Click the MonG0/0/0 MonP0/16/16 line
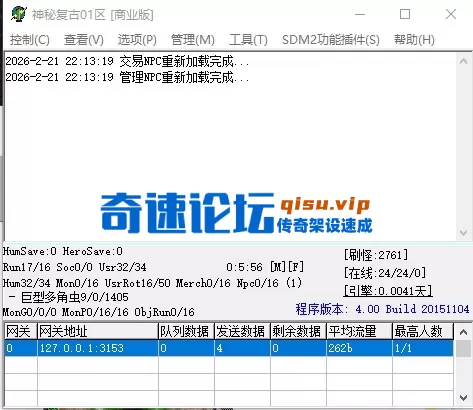The width and height of the screenshot is (473, 410). pos(99,312)
